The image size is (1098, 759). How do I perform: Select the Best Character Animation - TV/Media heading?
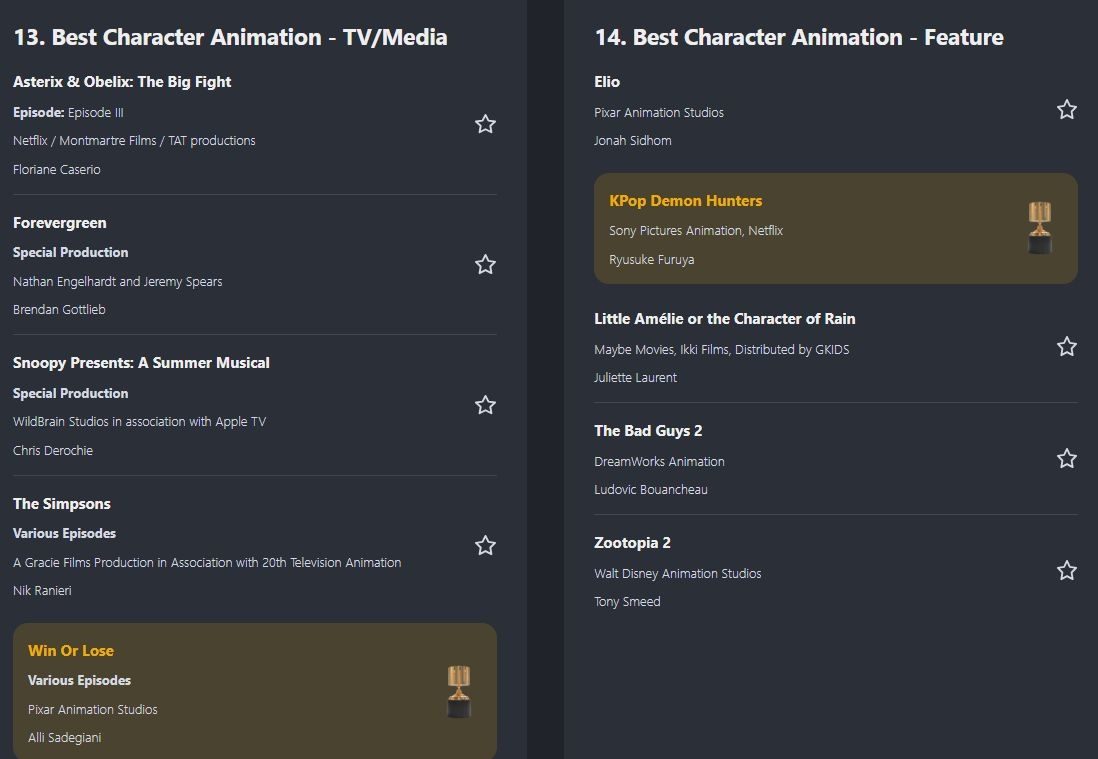[230, 38]
